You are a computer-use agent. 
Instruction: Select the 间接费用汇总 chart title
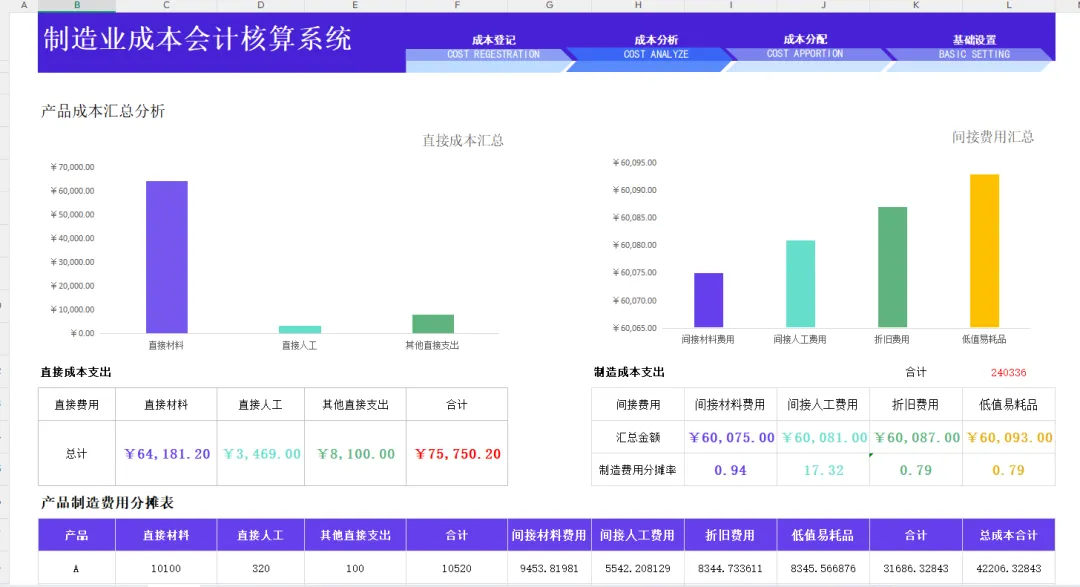coord(993,137)
